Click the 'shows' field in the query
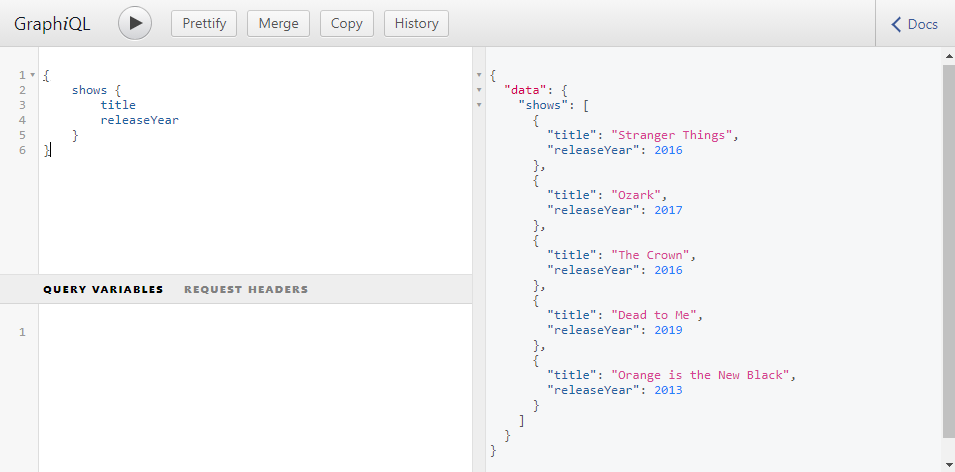Image resolution: width=955 pixels, height=472 pixels. [89, 90]
